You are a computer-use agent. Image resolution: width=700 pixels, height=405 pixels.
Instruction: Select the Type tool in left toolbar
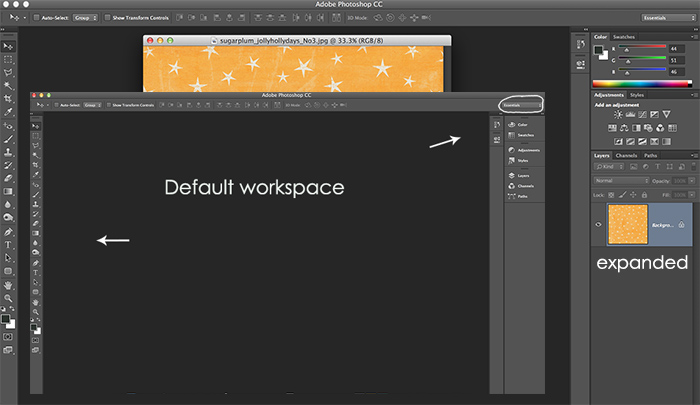point(9,244)
